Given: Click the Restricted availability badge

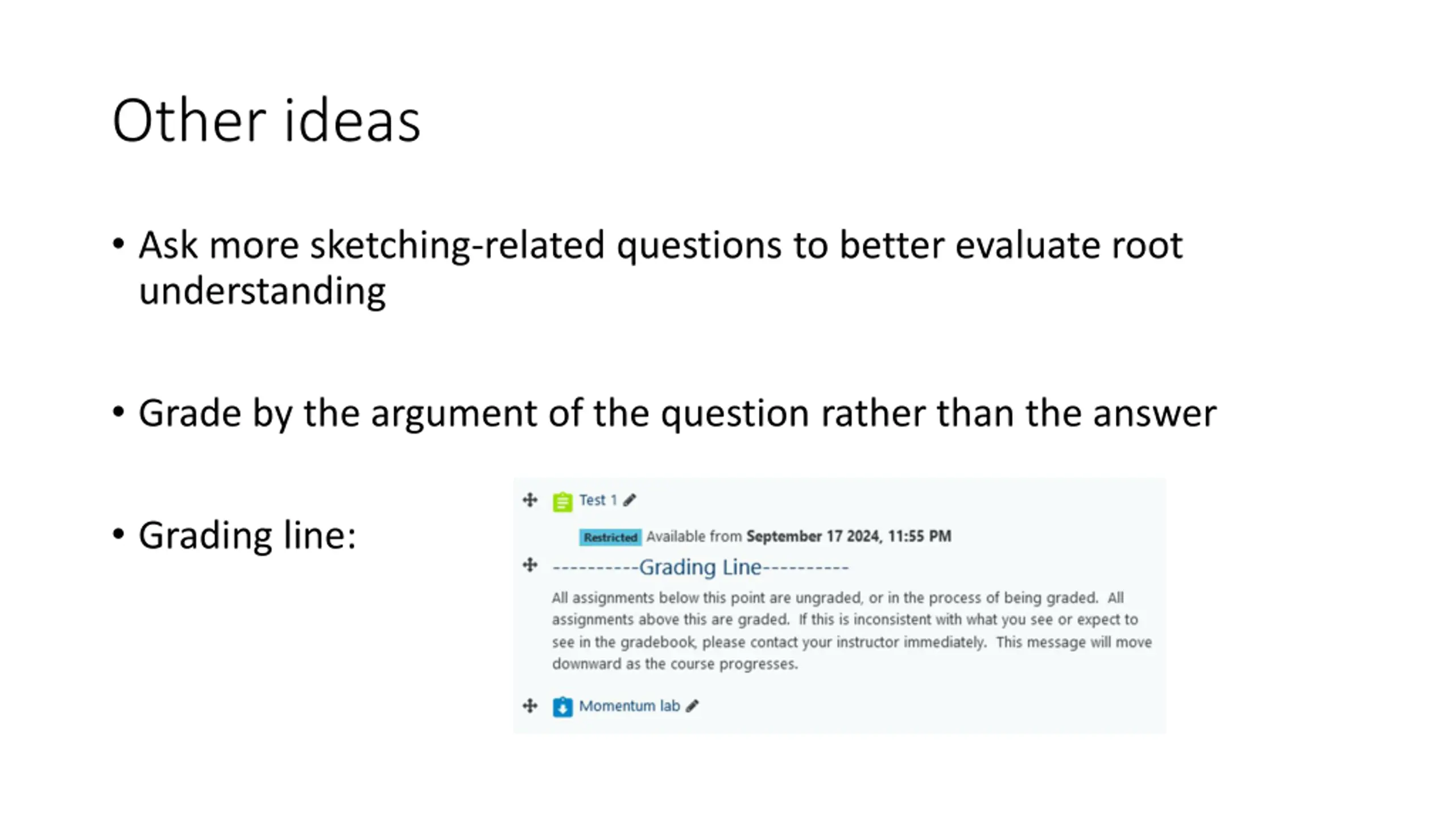Looking at the screenshot, I should 610,537.
